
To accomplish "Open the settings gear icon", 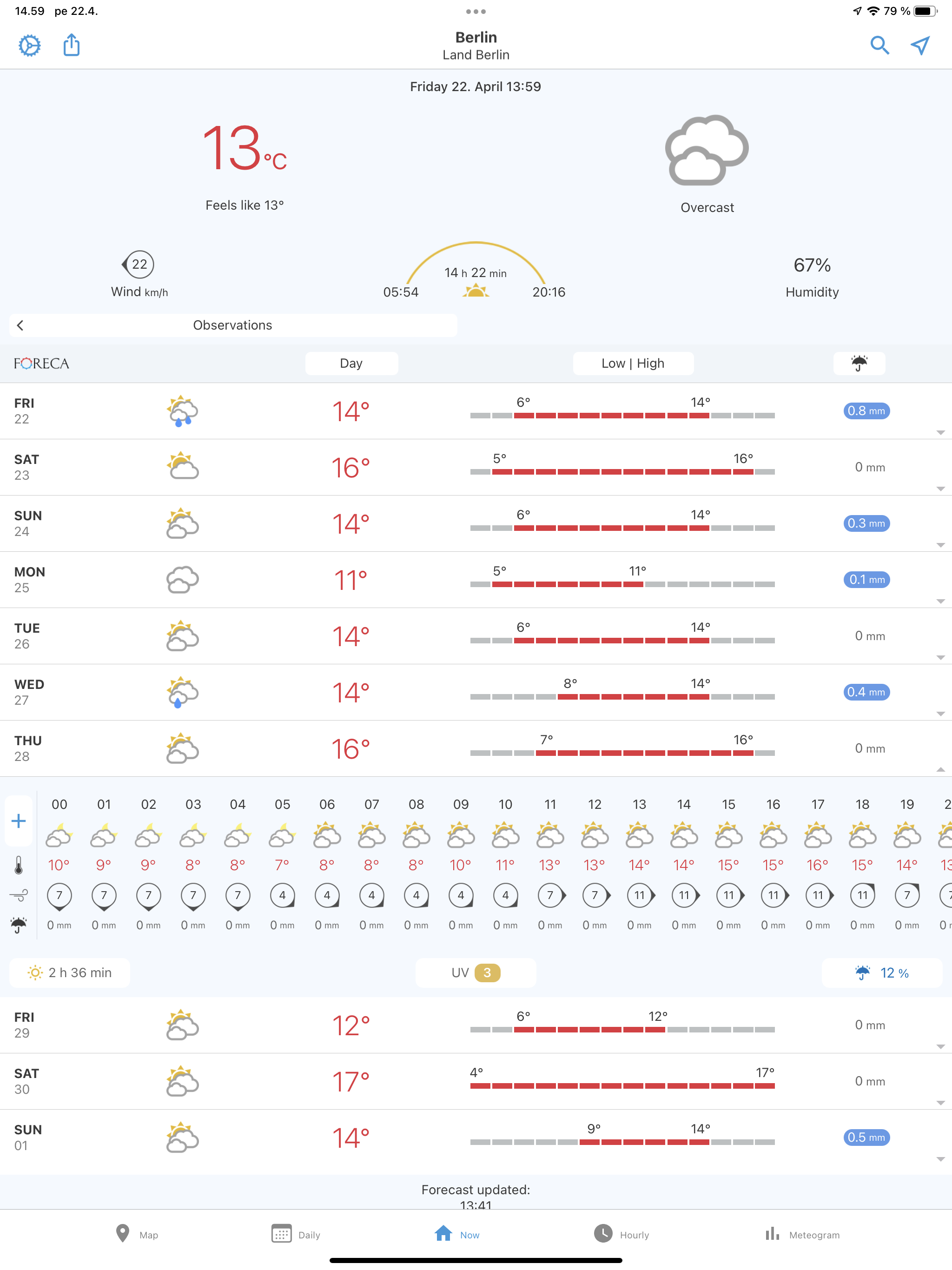I will click(29, 46).
